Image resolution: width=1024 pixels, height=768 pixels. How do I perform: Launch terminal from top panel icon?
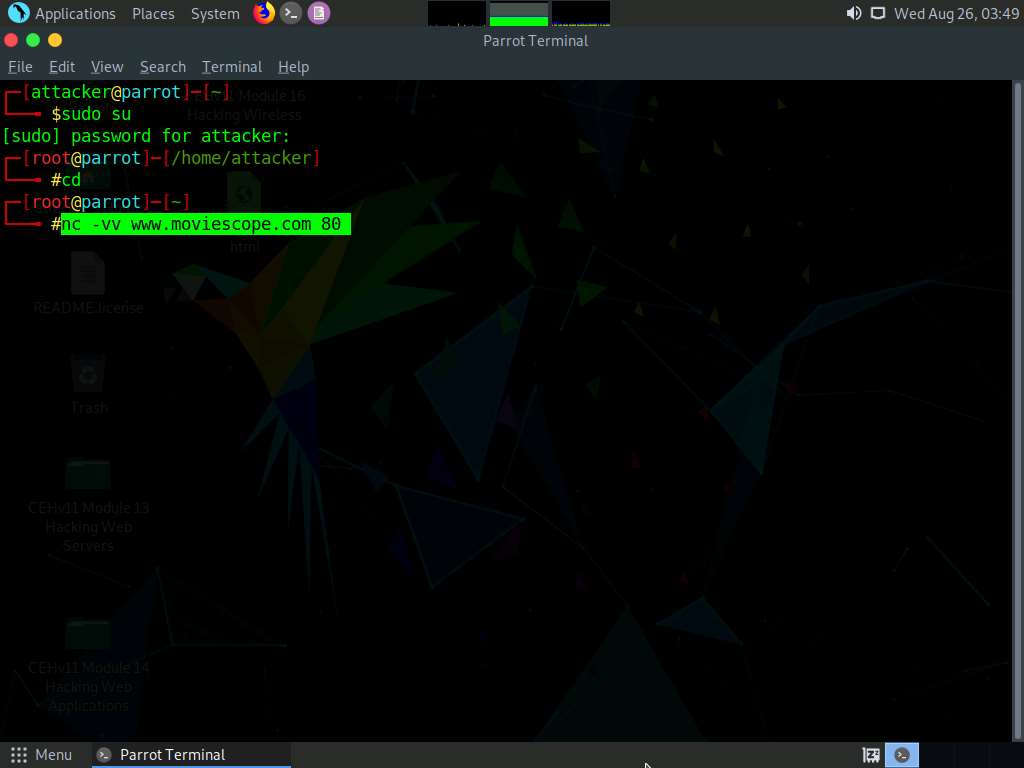(x=291, y=13)
